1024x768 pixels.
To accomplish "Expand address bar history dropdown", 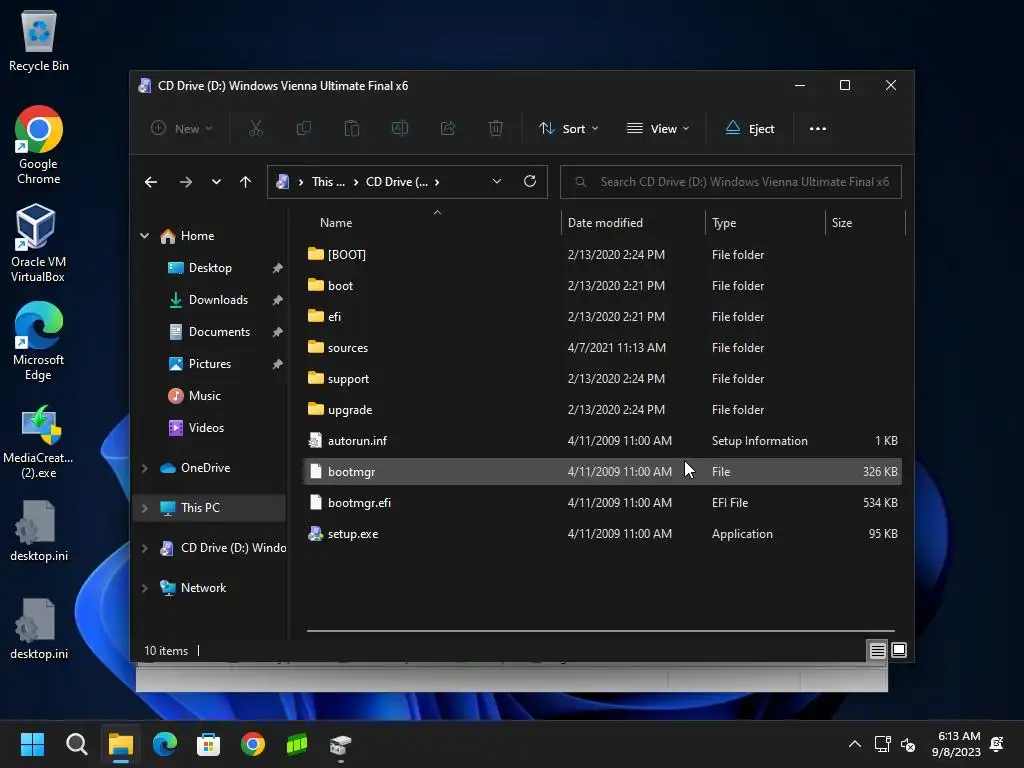I will tap(497, 182).
